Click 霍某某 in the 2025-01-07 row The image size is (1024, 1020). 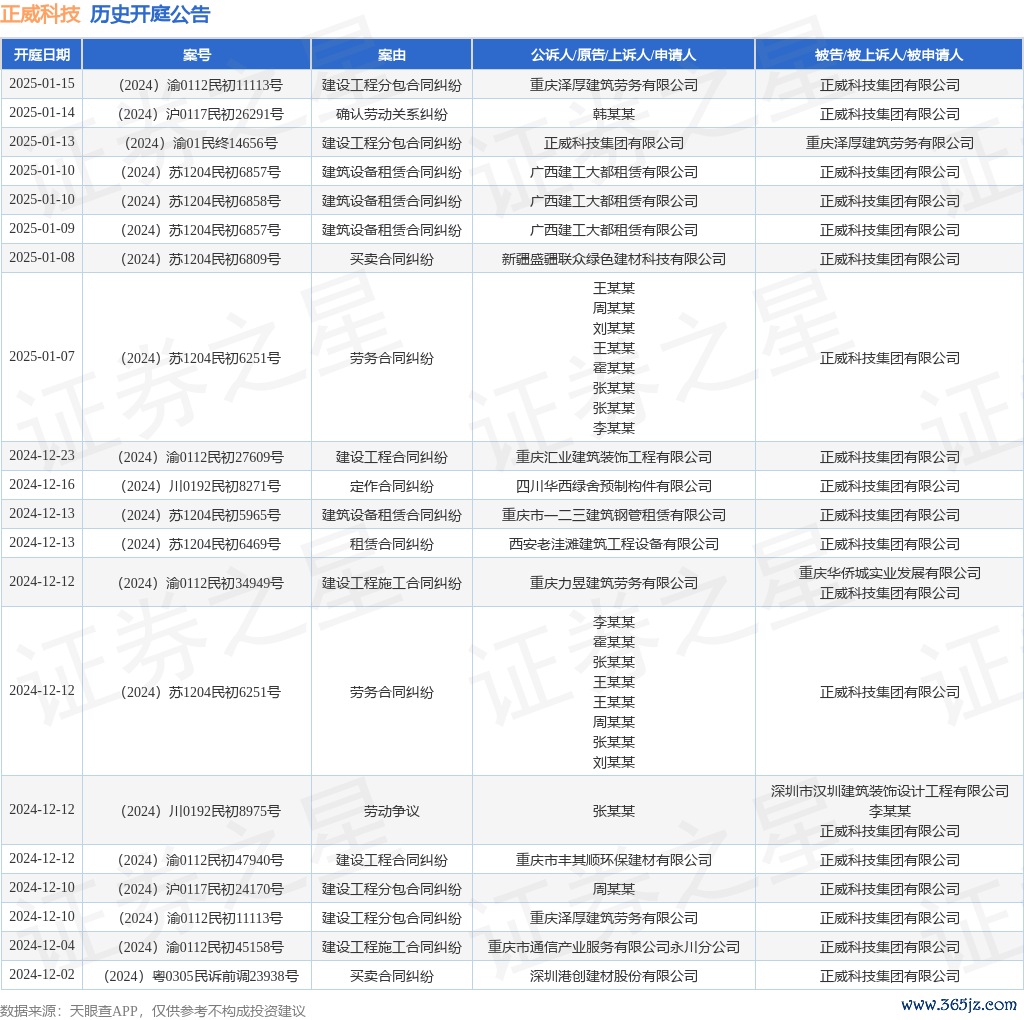pos(614,368)
